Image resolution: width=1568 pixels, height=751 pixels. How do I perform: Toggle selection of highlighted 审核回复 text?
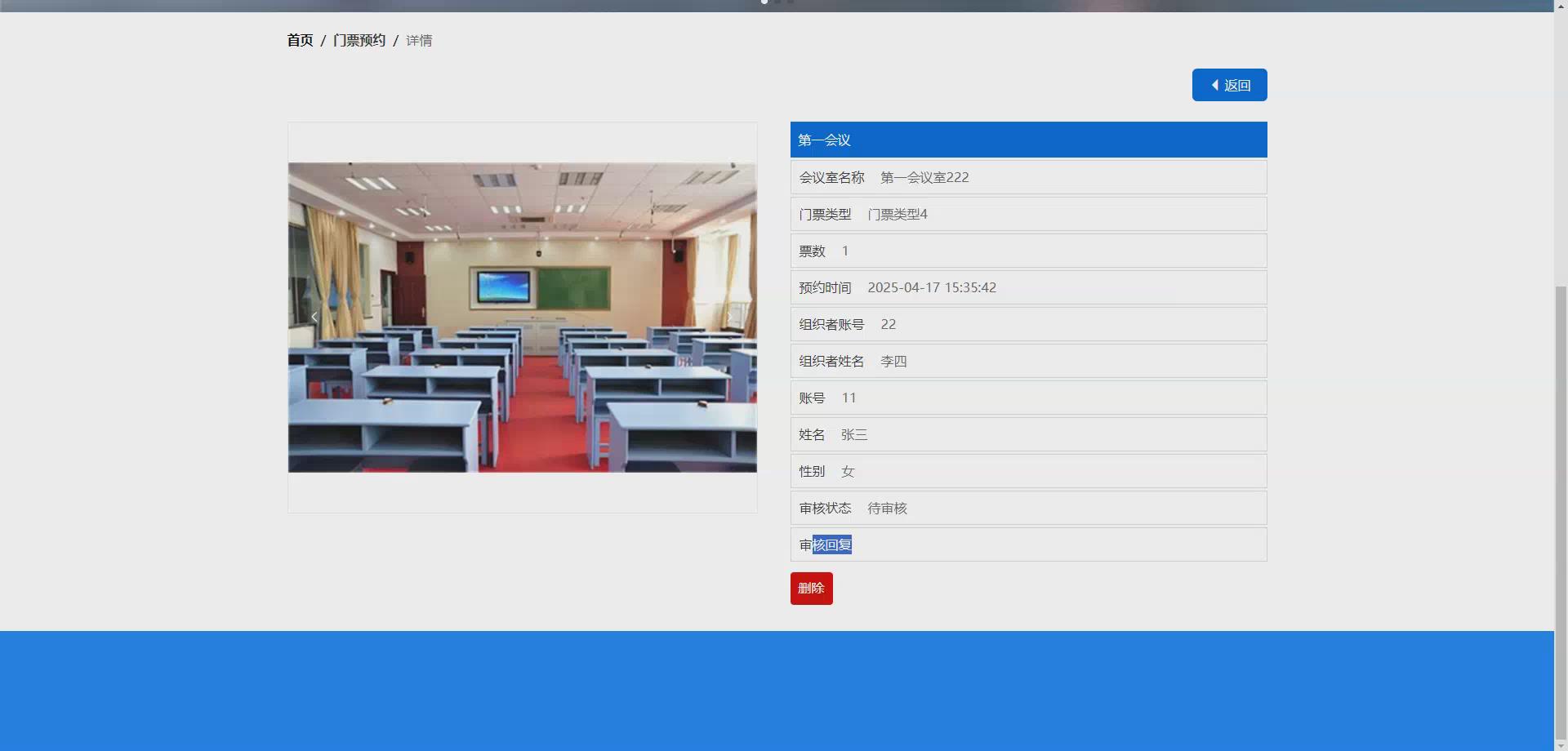[832, 544]
